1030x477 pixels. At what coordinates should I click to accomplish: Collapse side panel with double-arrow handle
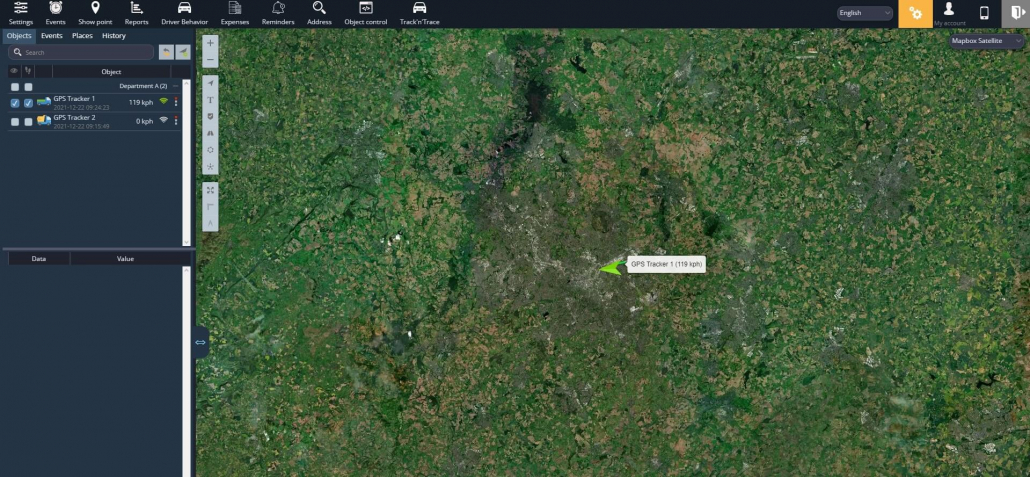coord(200,342)
